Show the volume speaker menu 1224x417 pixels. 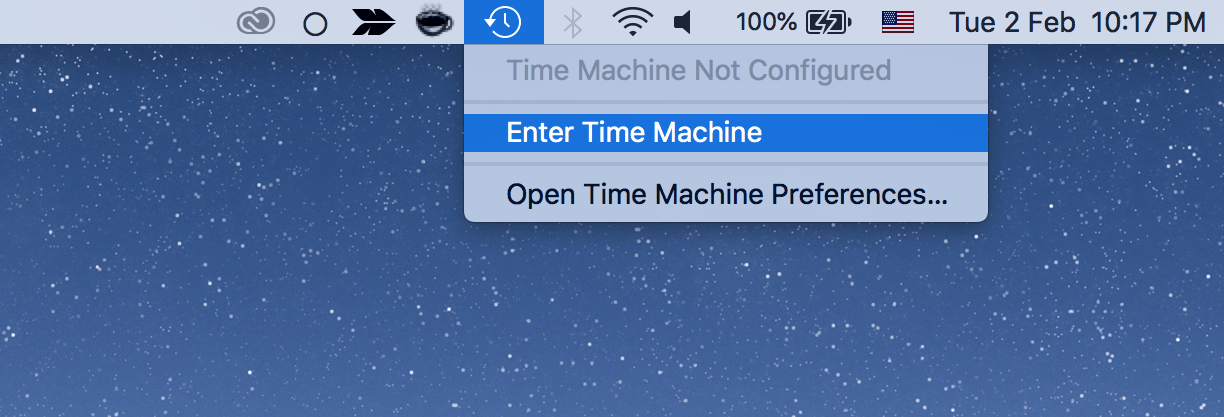(683, 22)
